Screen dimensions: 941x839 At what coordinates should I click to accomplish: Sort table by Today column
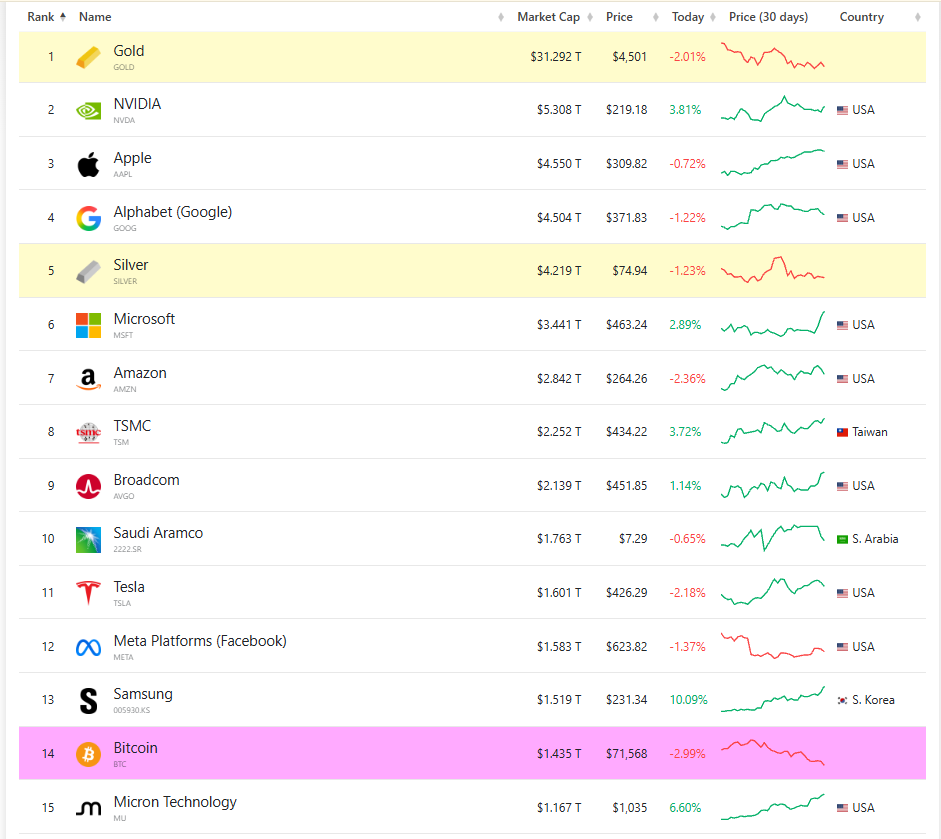tap(694, 17)
